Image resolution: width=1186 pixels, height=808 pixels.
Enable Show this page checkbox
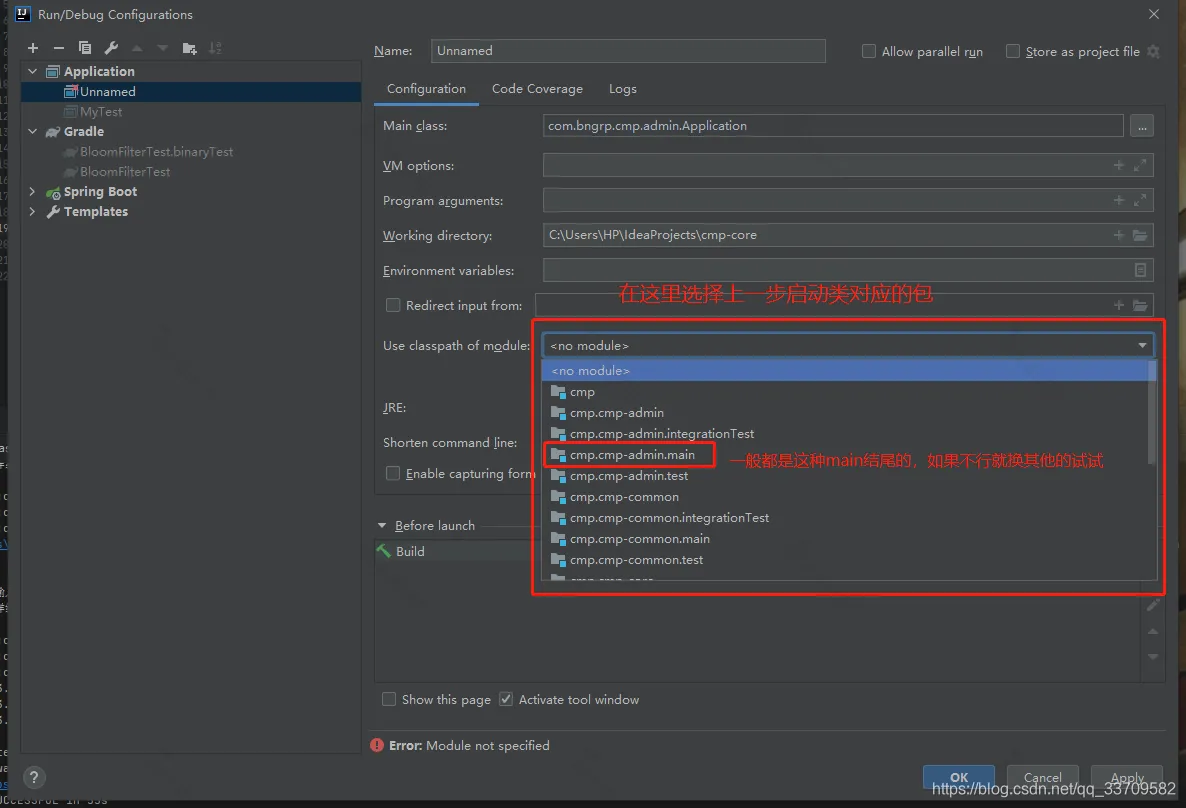[x=389, y=699]
